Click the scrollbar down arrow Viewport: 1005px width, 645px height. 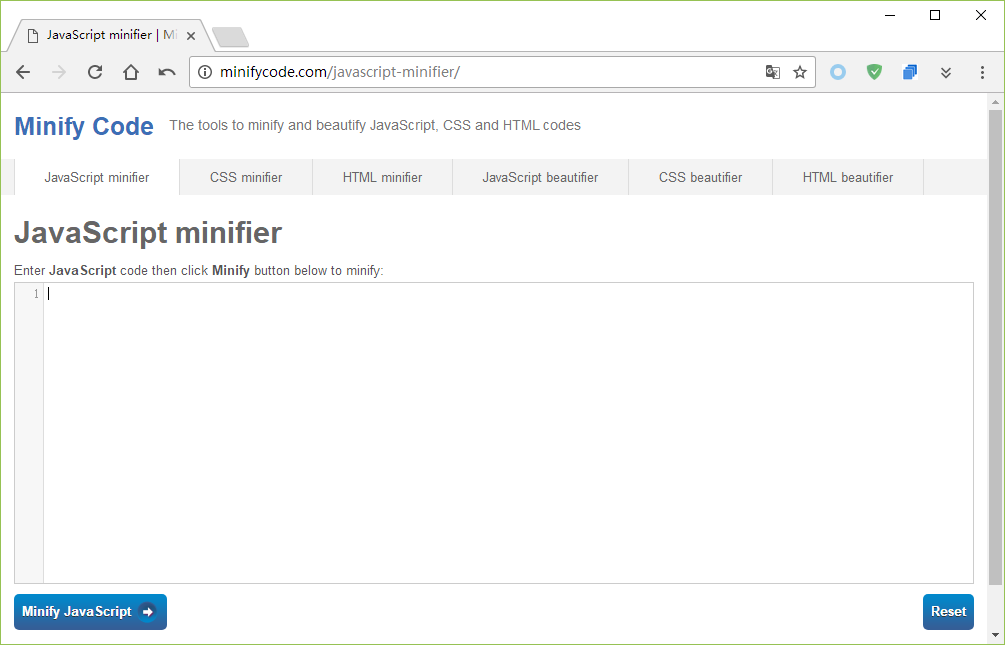click(995, 635)
